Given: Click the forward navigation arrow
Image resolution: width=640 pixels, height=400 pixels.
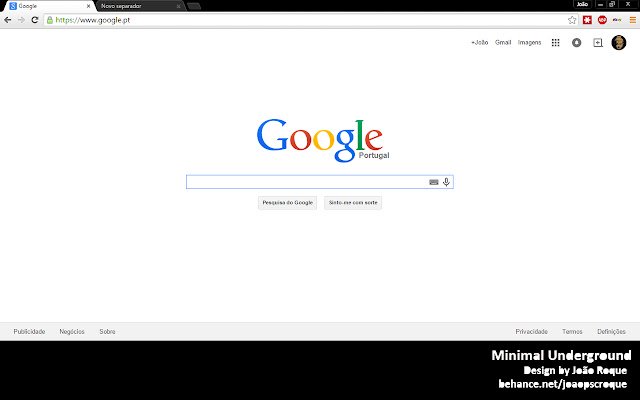Looking at the screenshot, I should 21,20.
